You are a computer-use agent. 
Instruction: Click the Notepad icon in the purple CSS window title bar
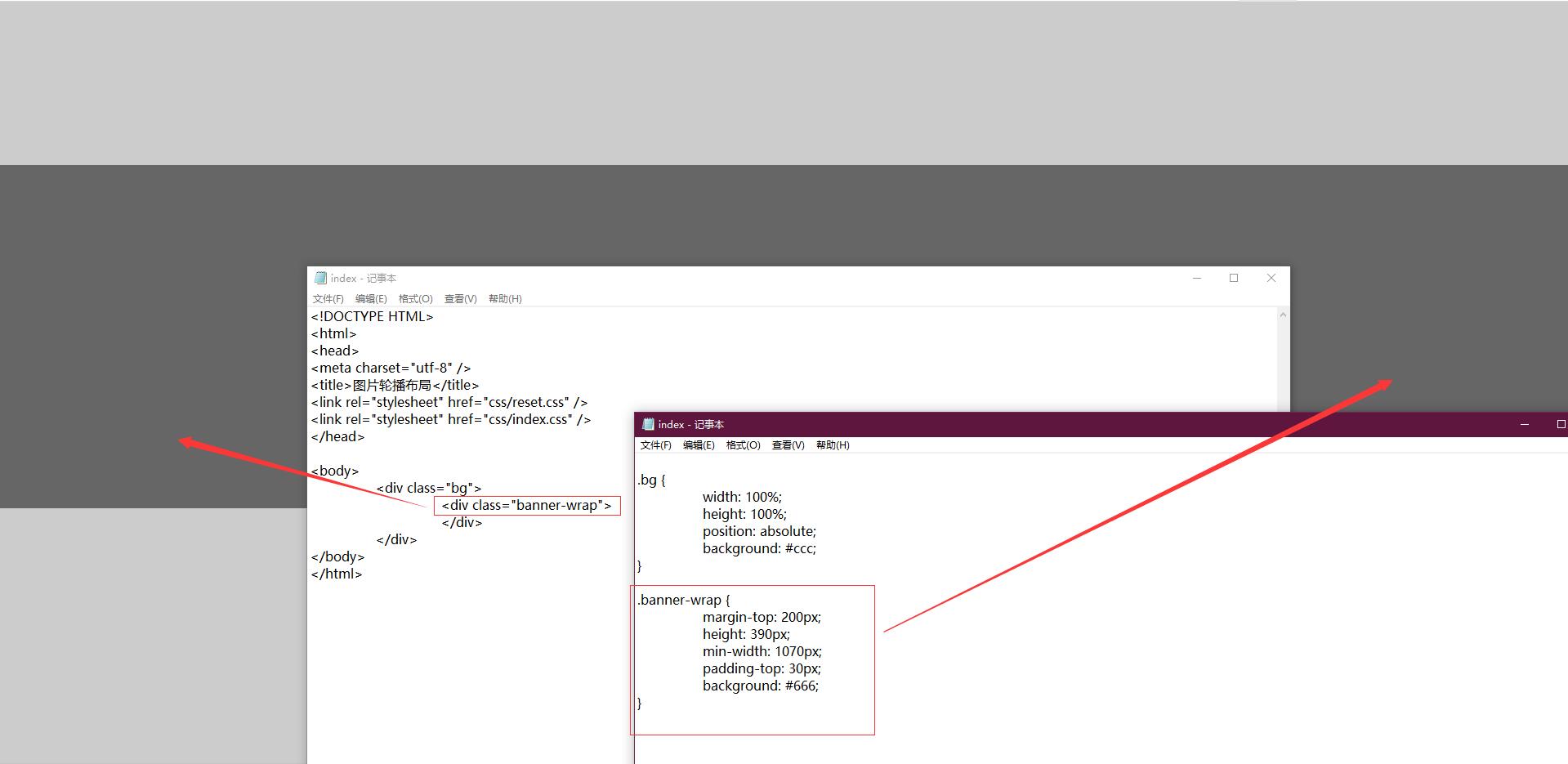[x=649, y=424]
